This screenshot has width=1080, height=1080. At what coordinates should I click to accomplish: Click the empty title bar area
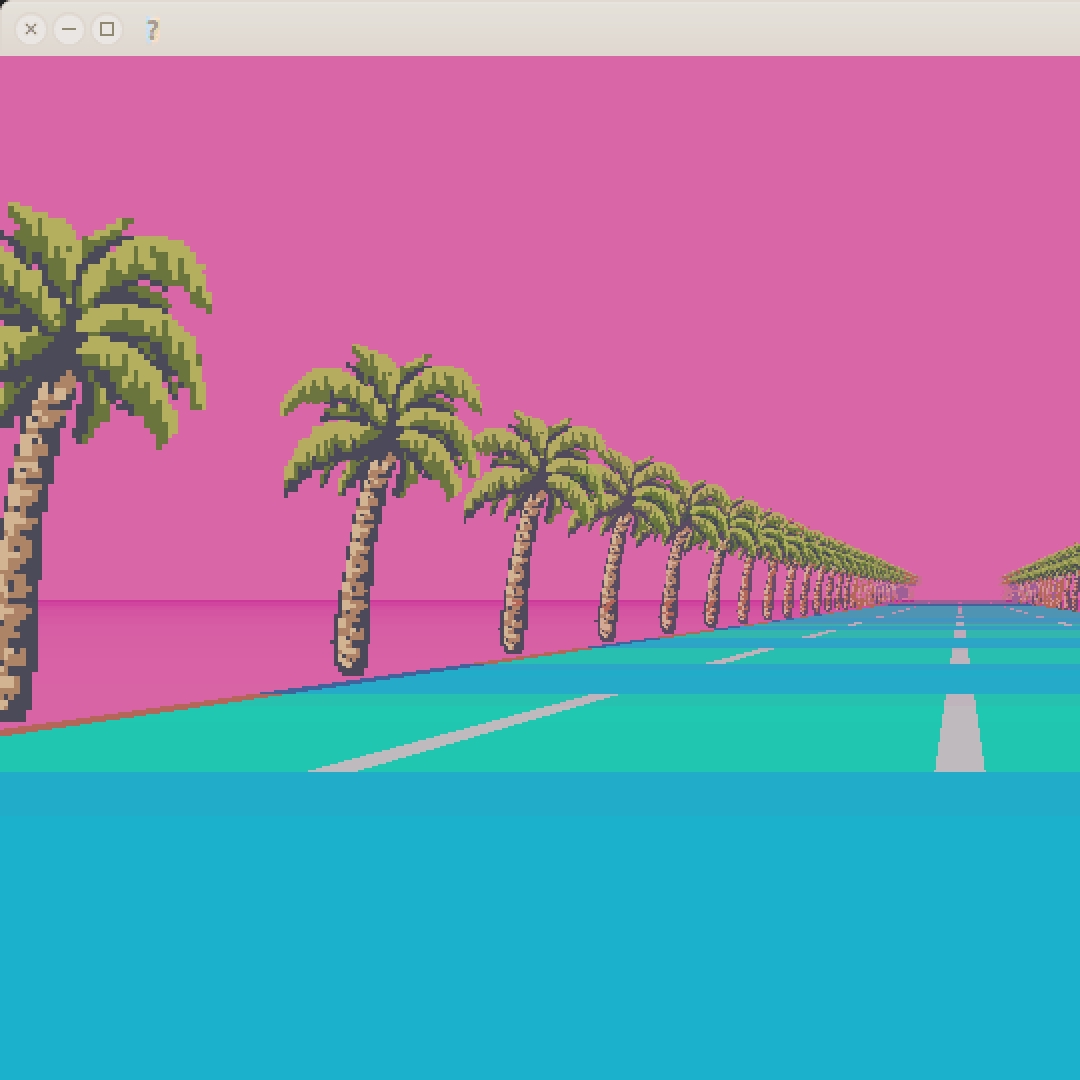[620, 29]
